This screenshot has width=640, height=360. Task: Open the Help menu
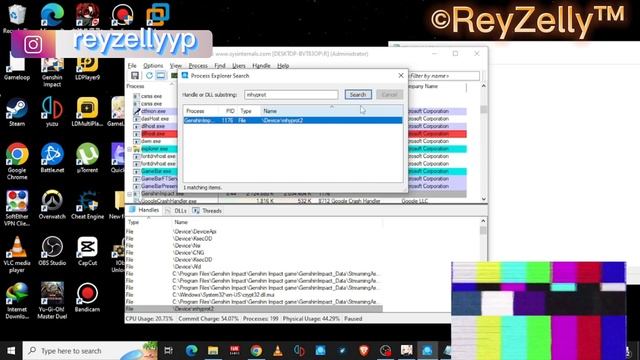tap(283, 66)
